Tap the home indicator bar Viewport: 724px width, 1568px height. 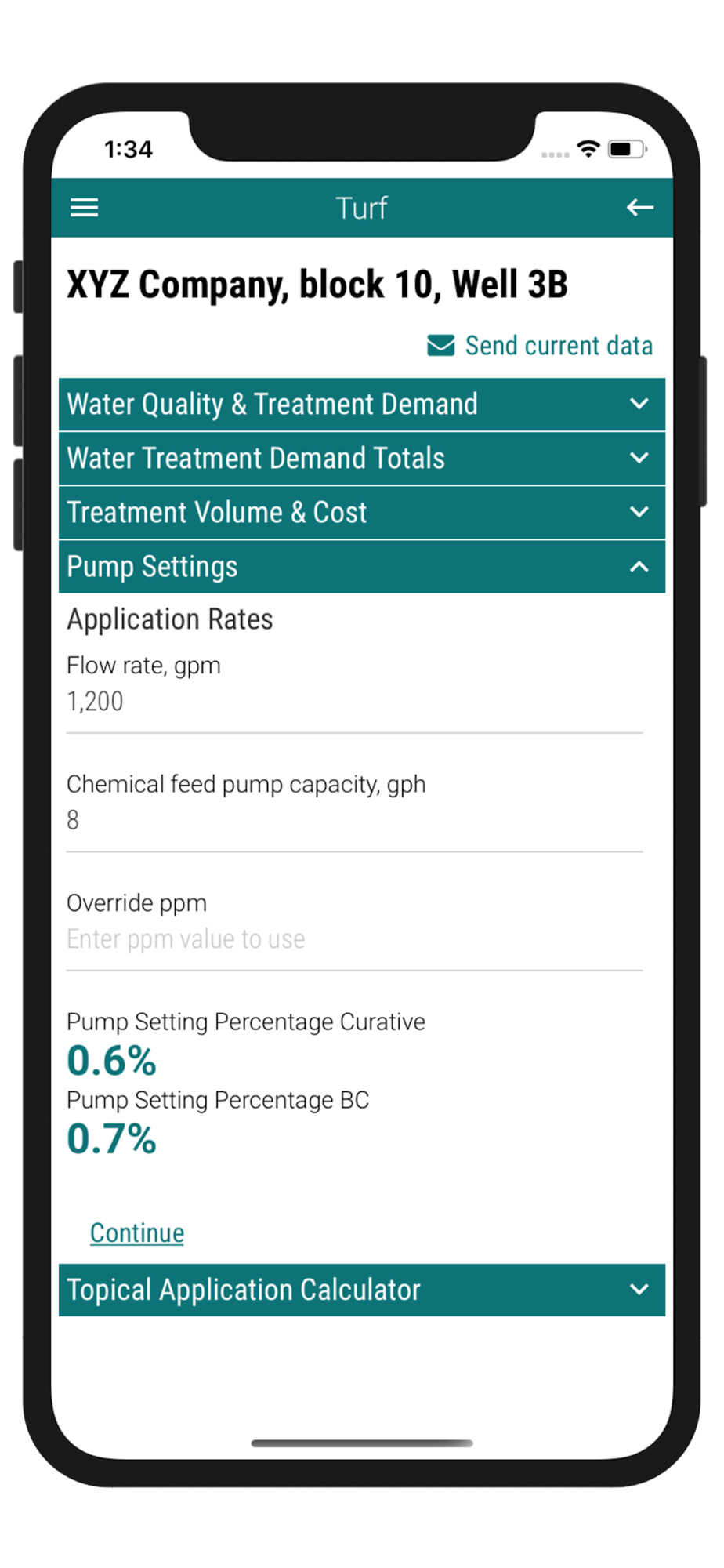[361, 1443]
